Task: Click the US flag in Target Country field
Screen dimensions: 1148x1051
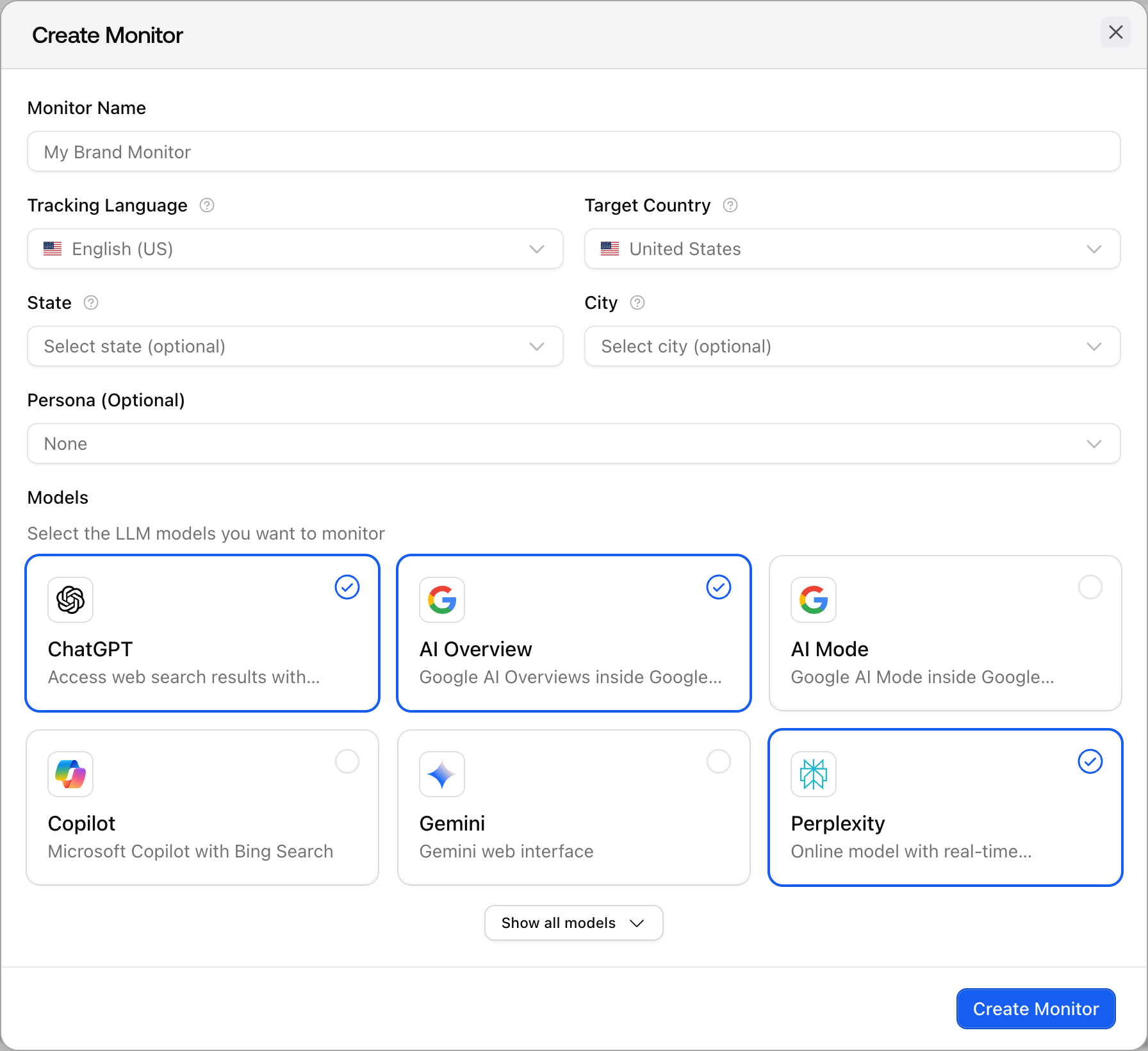Action: click(610, 249)
